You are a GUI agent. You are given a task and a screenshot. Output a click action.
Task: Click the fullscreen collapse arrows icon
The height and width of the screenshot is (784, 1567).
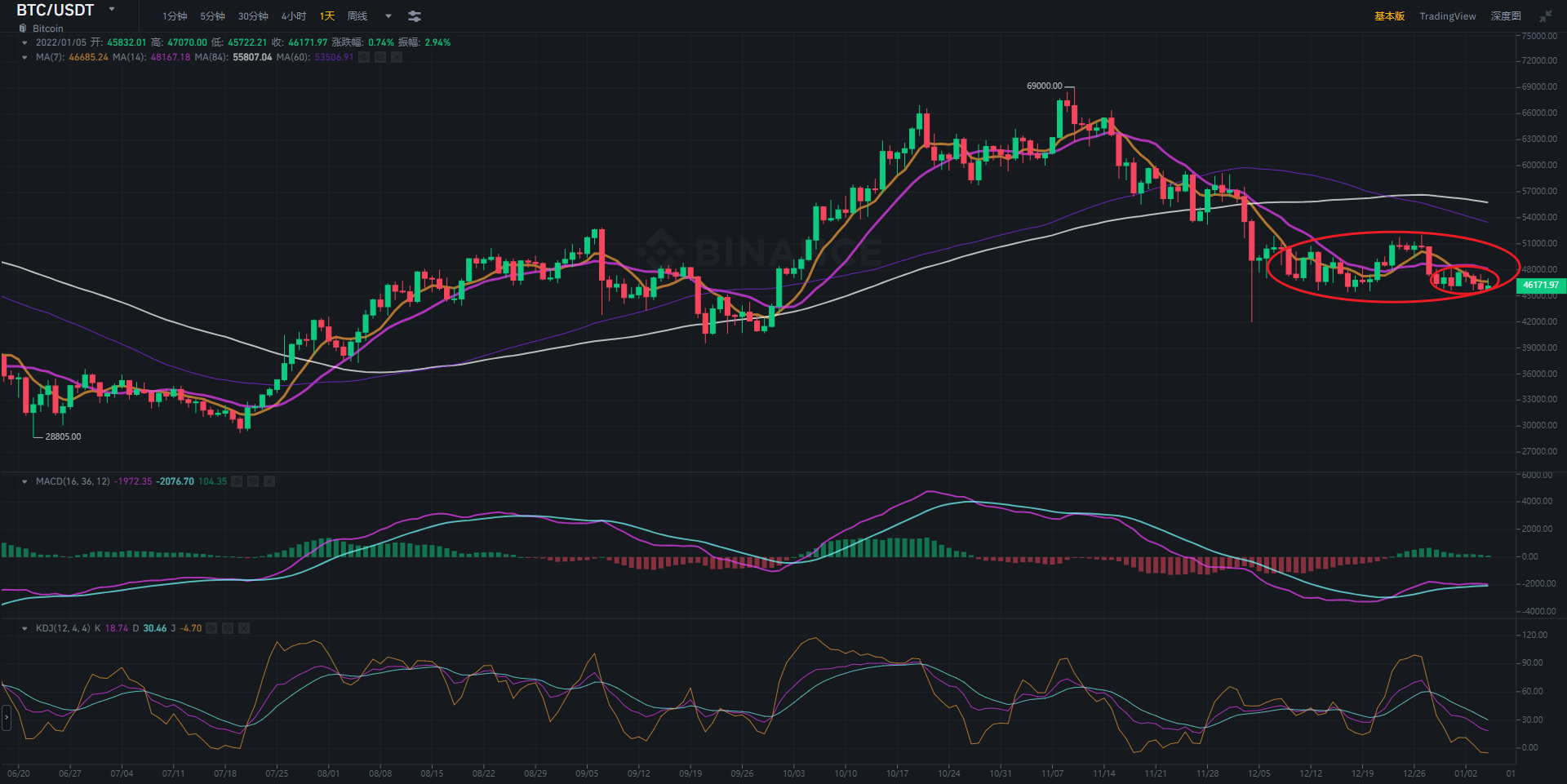pos(1546,16)
